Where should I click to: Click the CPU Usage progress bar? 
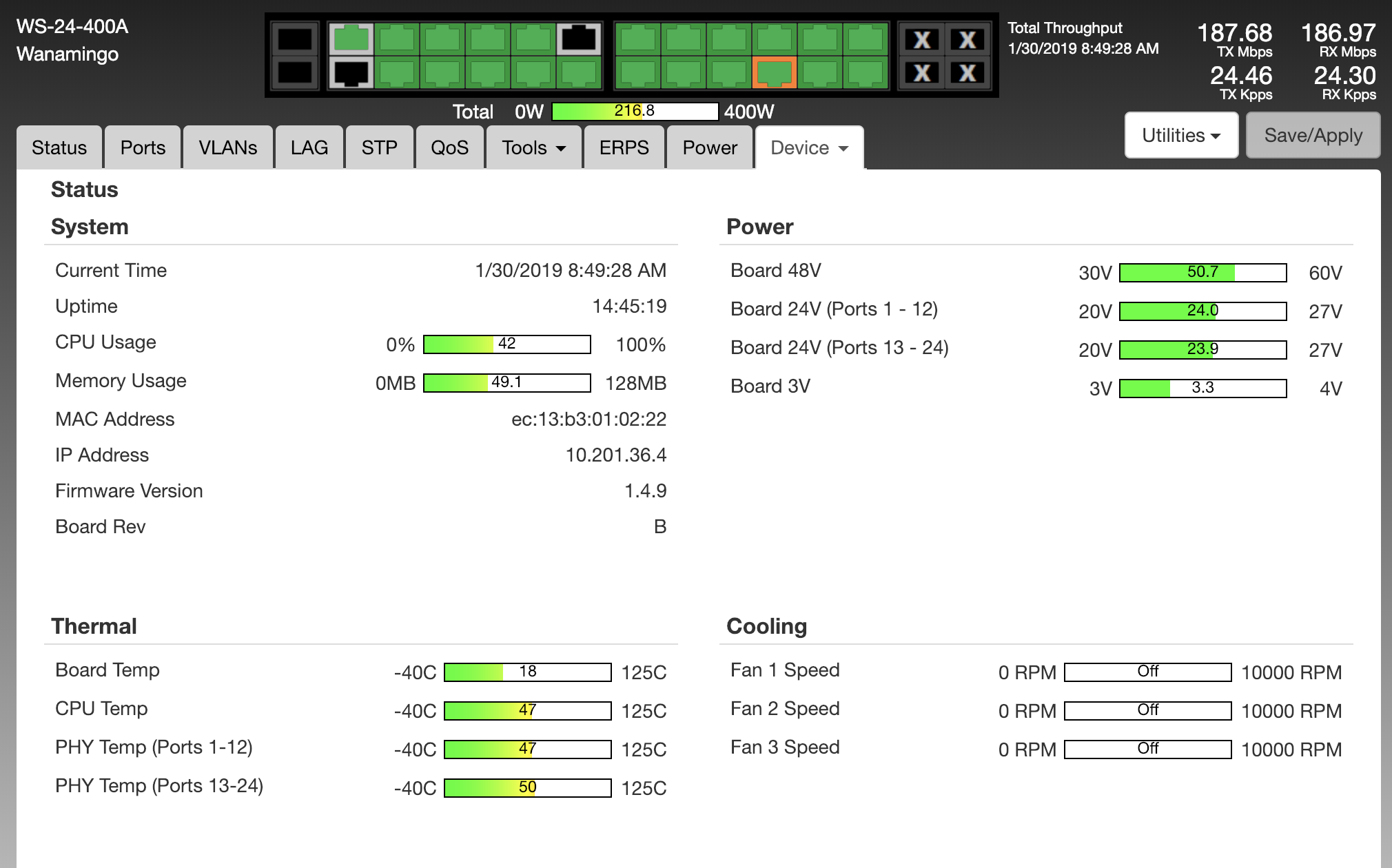pos(506,344)
